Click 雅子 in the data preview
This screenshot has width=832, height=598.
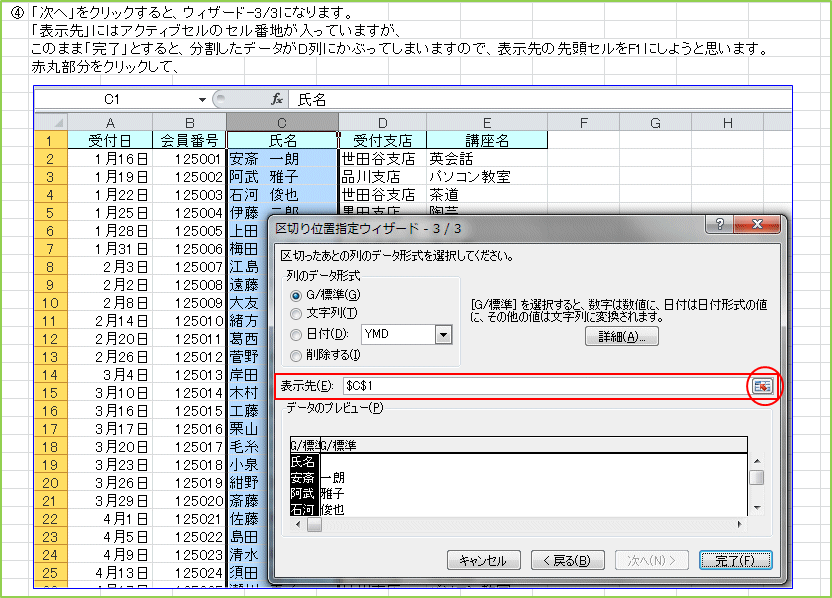pyautogui.click(x=333, y=493)
